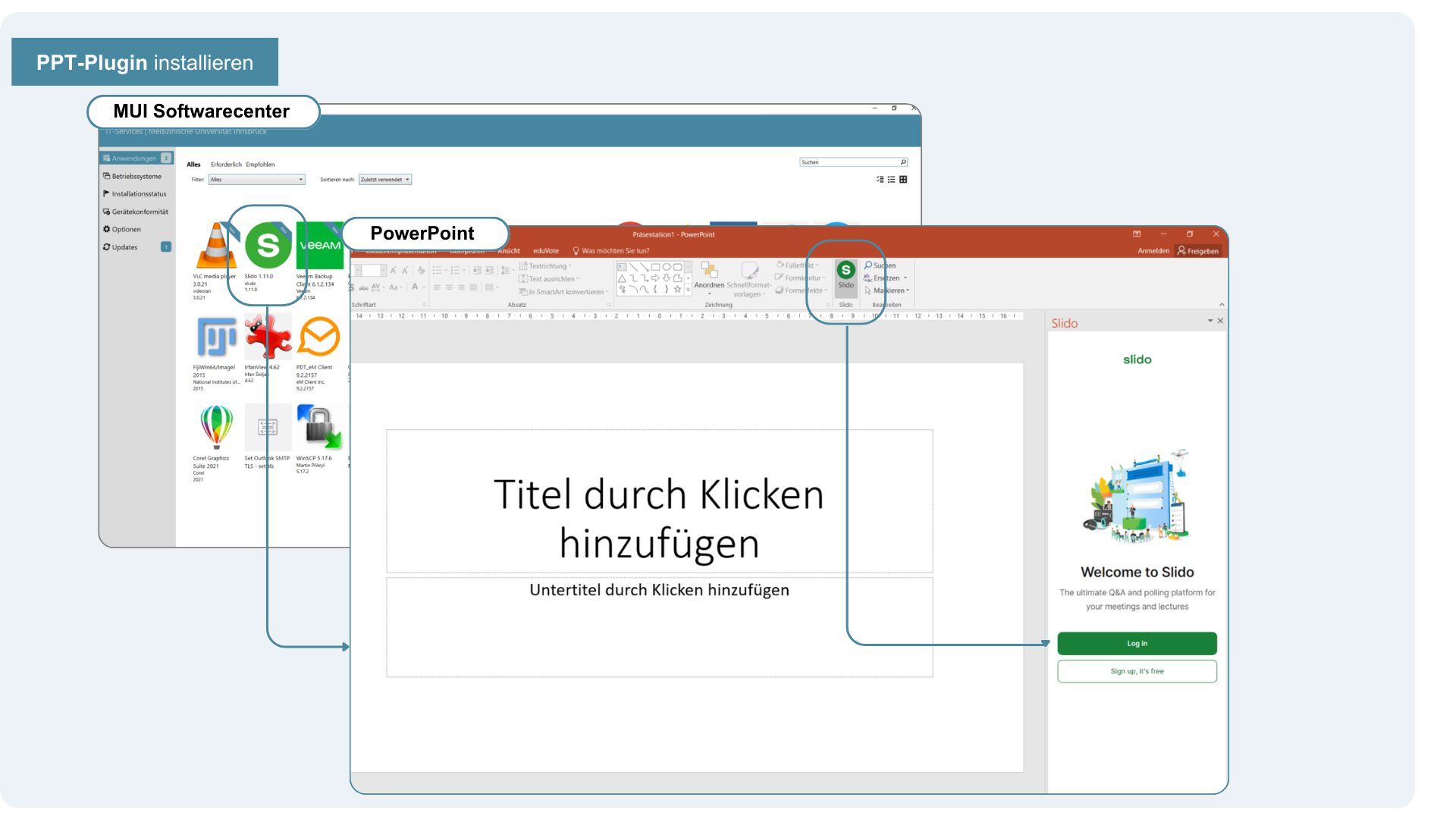Click Freigeben button in PowerPoint

1198,251
